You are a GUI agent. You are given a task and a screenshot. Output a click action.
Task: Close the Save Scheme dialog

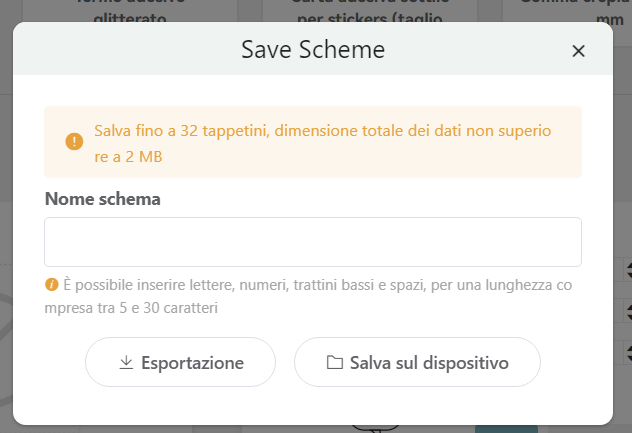578,51
